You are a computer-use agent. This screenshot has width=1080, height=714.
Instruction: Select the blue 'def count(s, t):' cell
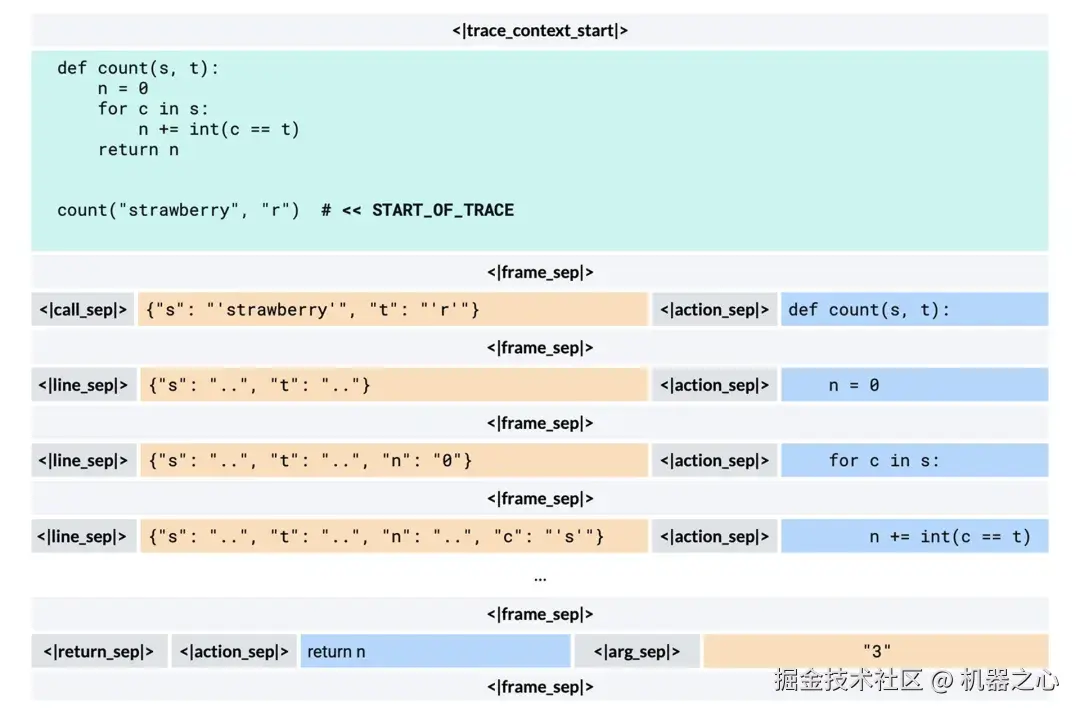[915, 309]
